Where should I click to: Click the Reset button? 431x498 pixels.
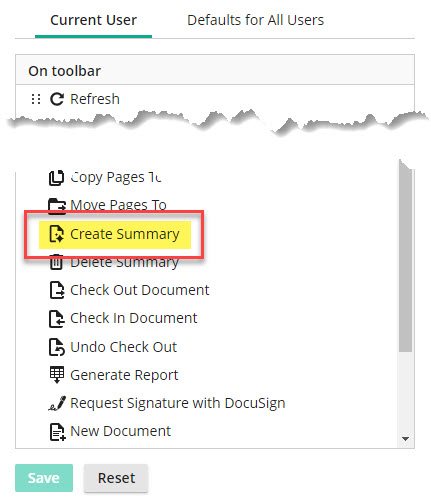pos(116,478)
